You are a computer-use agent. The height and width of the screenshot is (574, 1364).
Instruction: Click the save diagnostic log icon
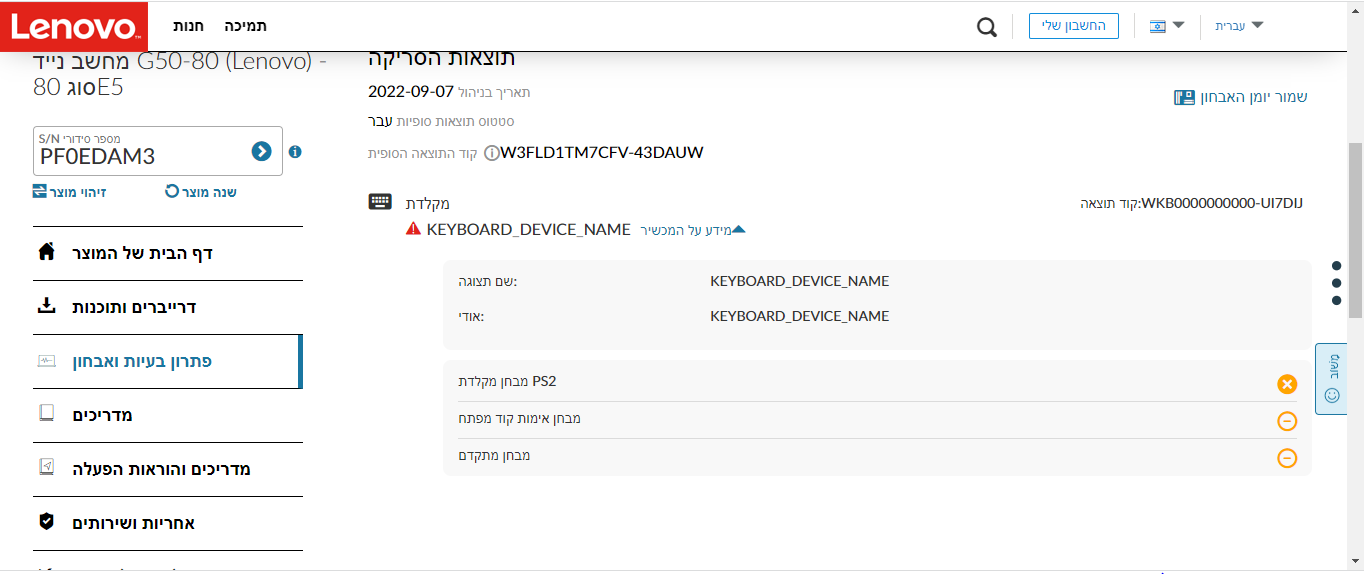(1184, 97)
